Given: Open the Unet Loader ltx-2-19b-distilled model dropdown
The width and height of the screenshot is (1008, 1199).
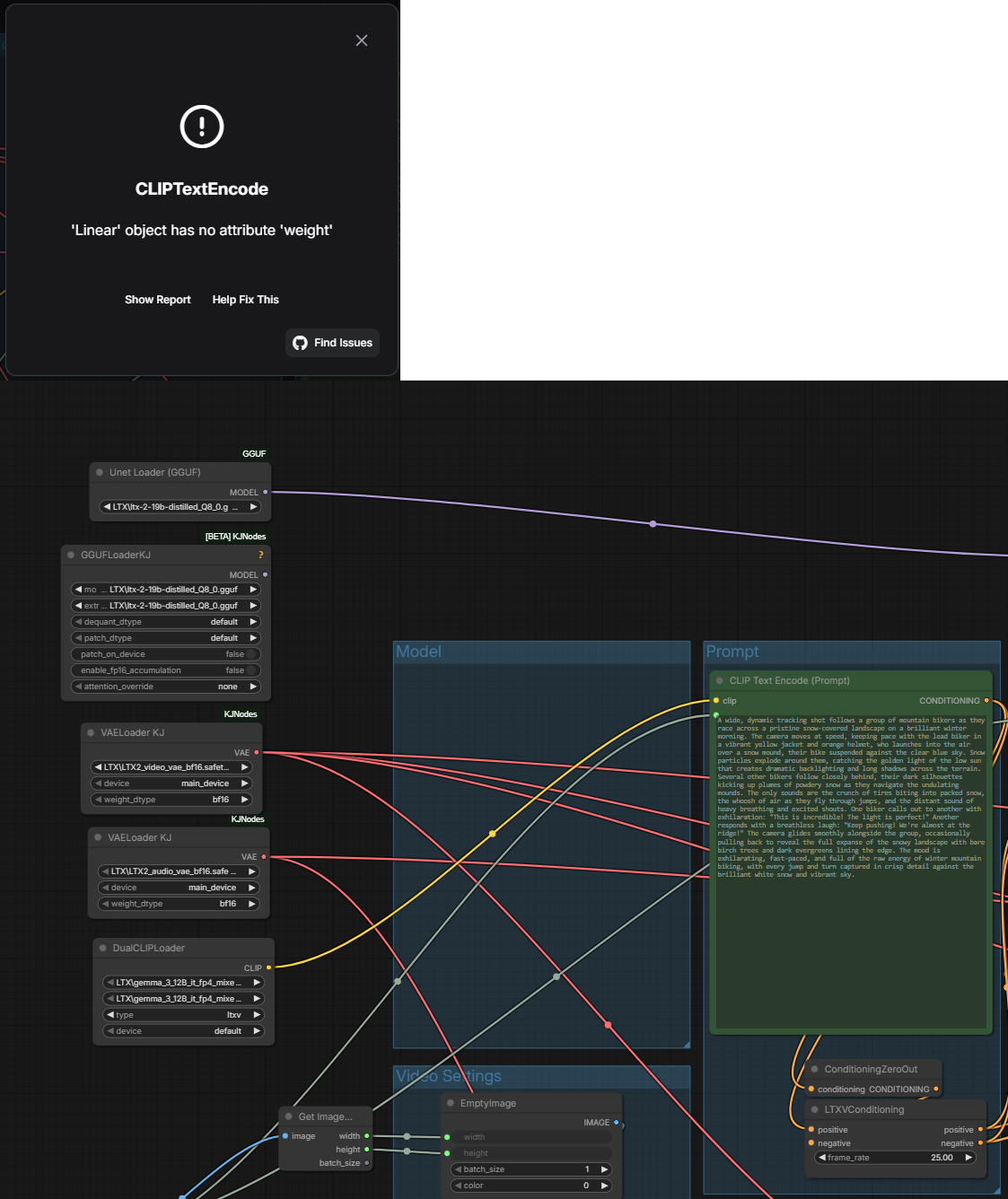Looking at the screenshot, I should pyautogui.click(x=180, y=507).
